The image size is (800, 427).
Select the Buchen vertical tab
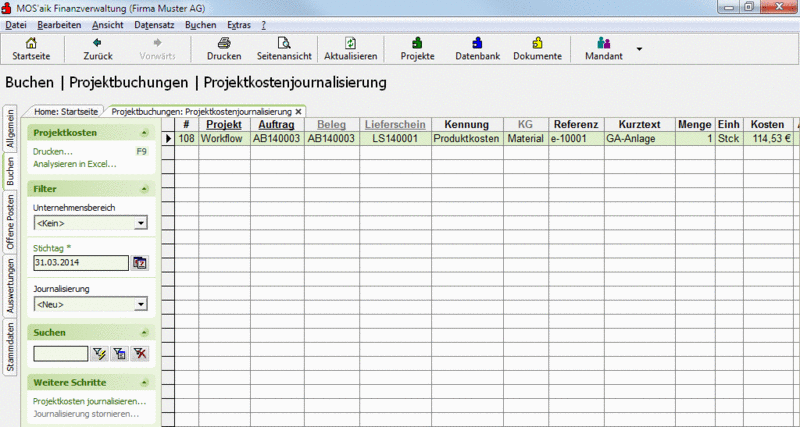pyautogui.click(x=11, y=171)
